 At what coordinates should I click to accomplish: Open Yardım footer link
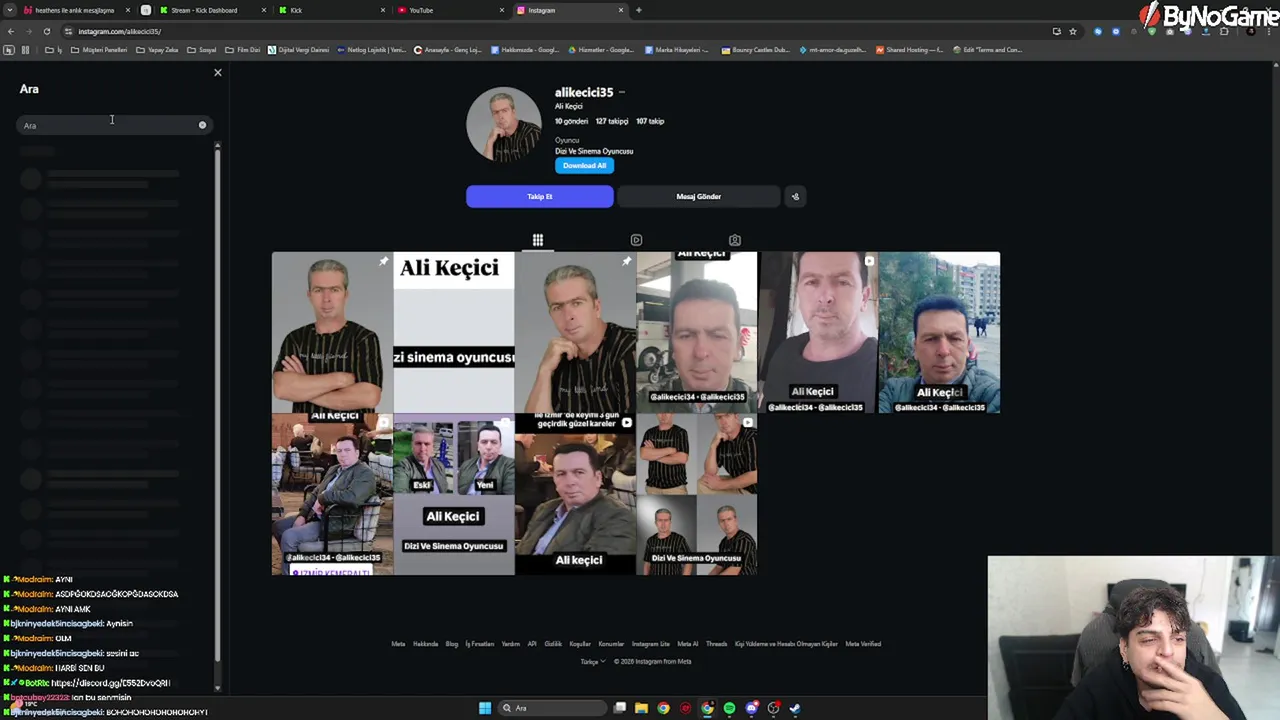pos(510,644)
